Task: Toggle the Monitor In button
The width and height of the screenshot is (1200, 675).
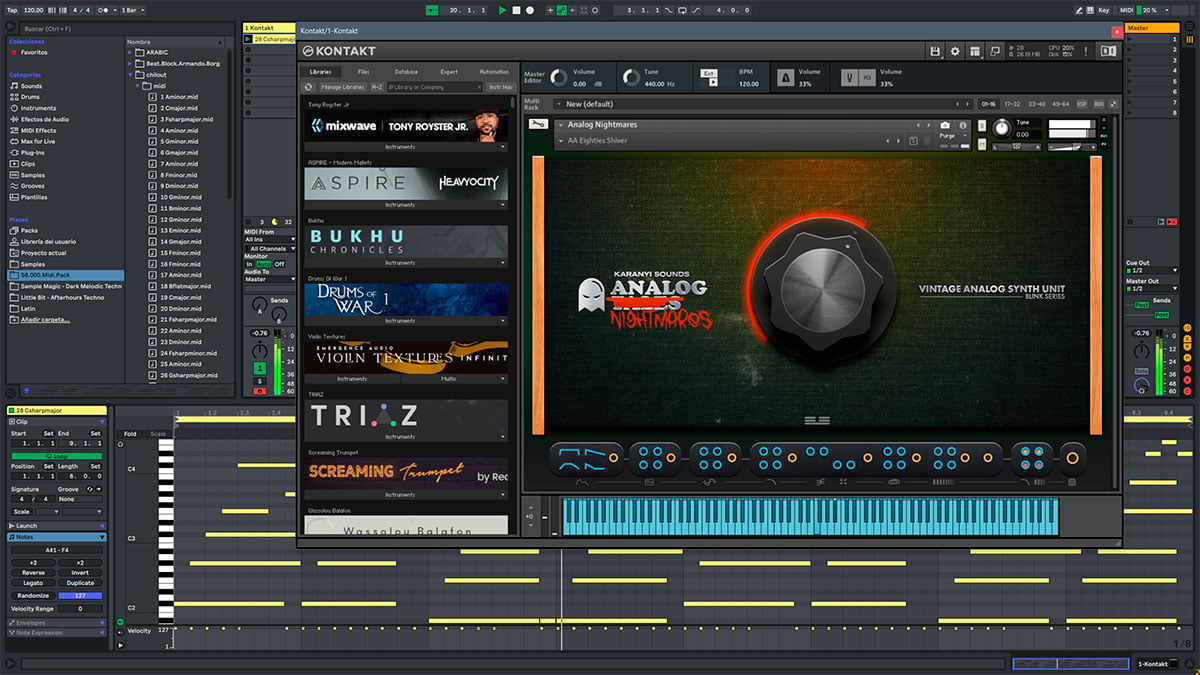Action: pos(249,264)
